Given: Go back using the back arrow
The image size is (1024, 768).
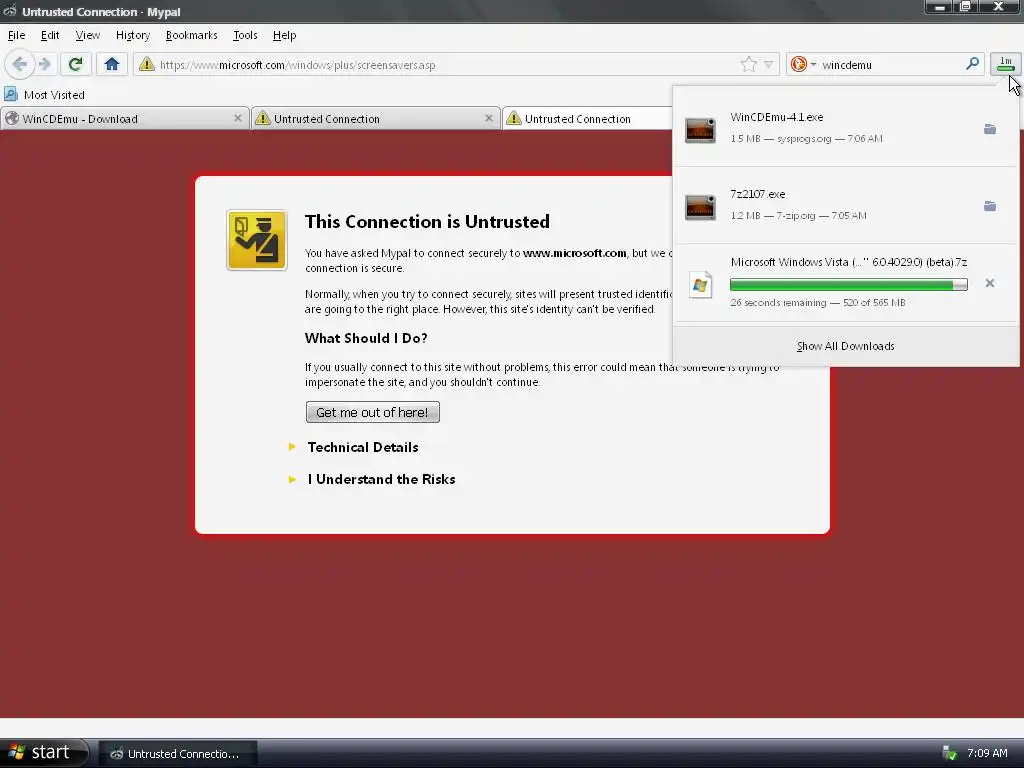Looking at the screenshot, I should (x=20, y=64).
